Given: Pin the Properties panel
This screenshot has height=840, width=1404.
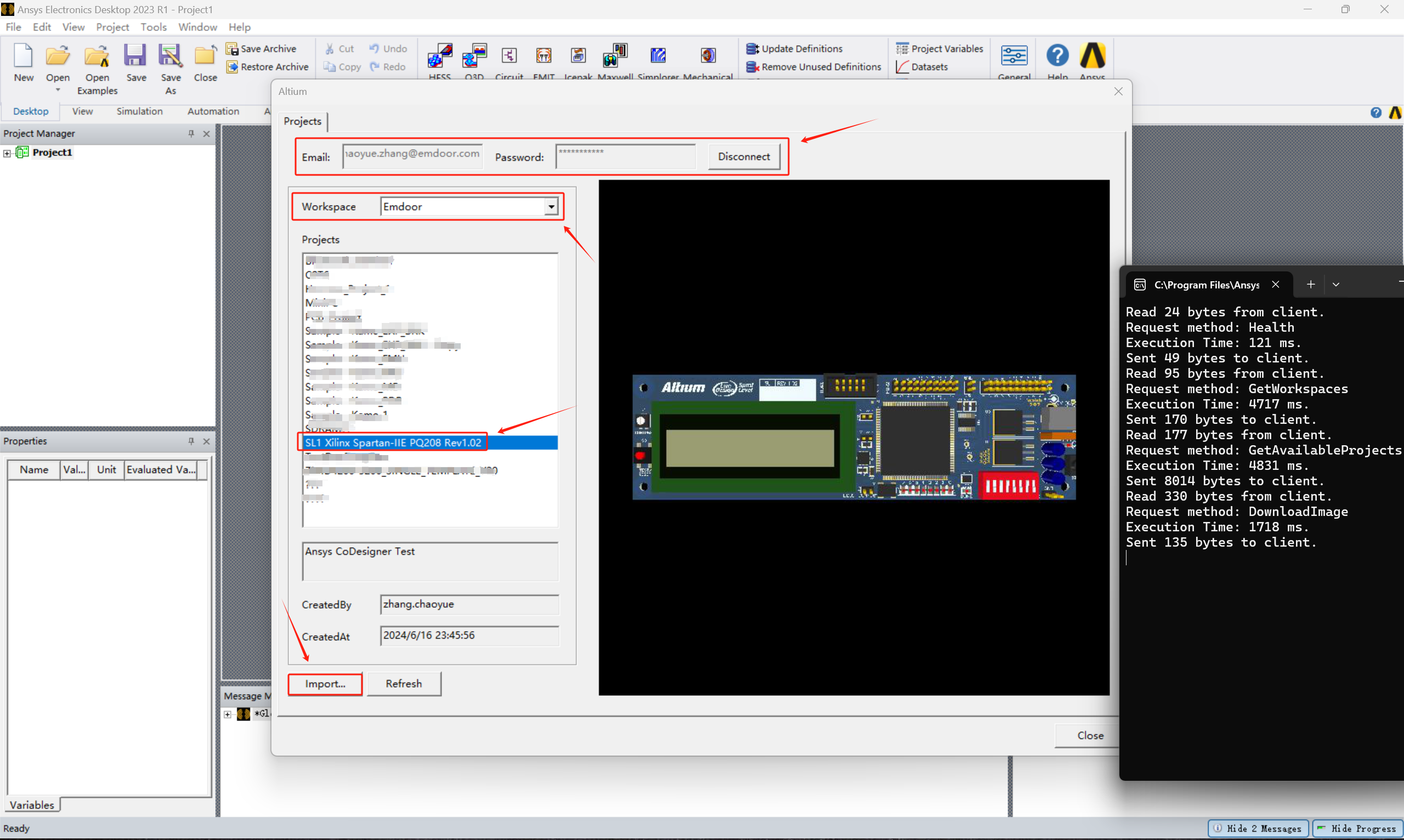Looking at the screenshot, I should [x=191, y=441].
